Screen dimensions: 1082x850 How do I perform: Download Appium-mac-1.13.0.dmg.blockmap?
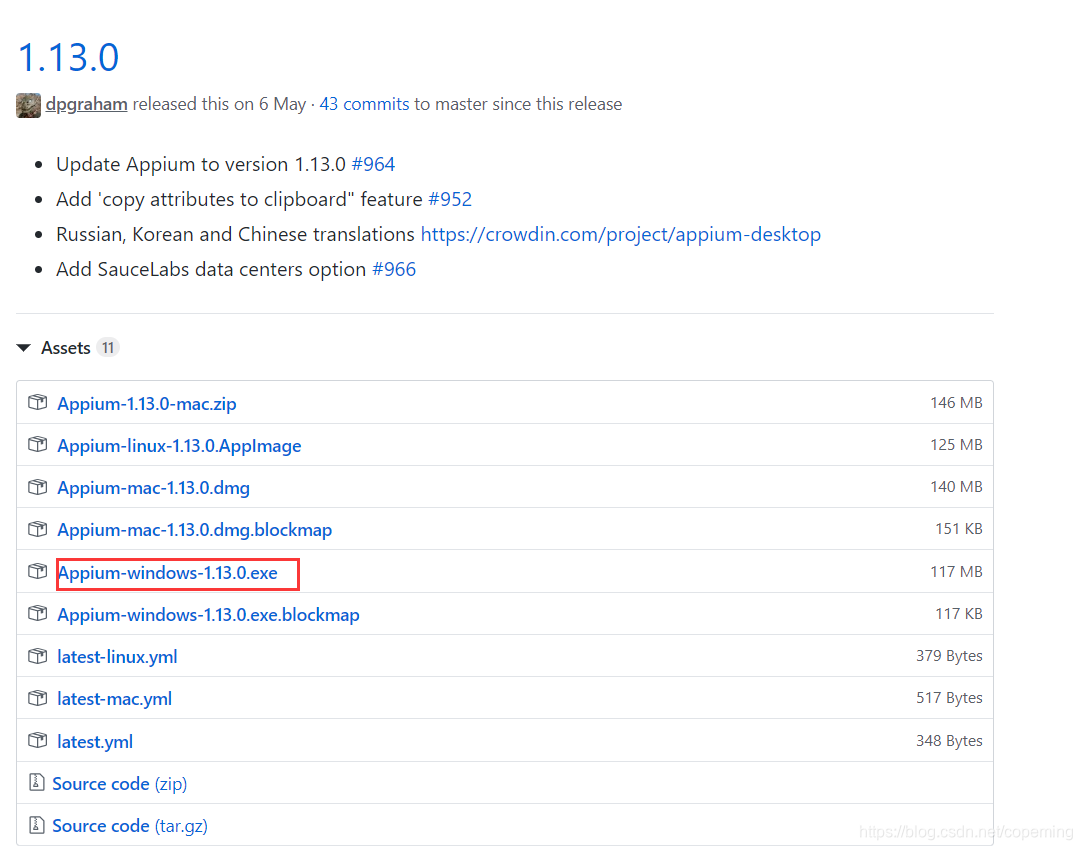(195, 530)
